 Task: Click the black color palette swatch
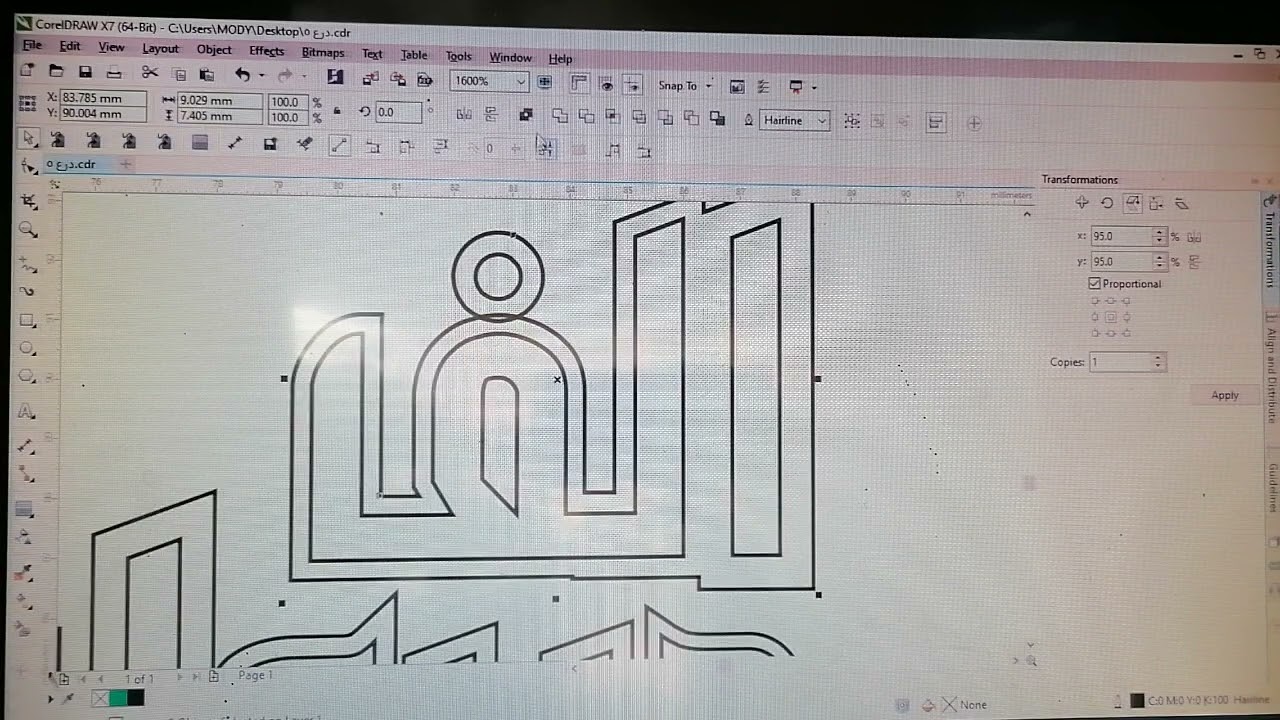[135, 698]
